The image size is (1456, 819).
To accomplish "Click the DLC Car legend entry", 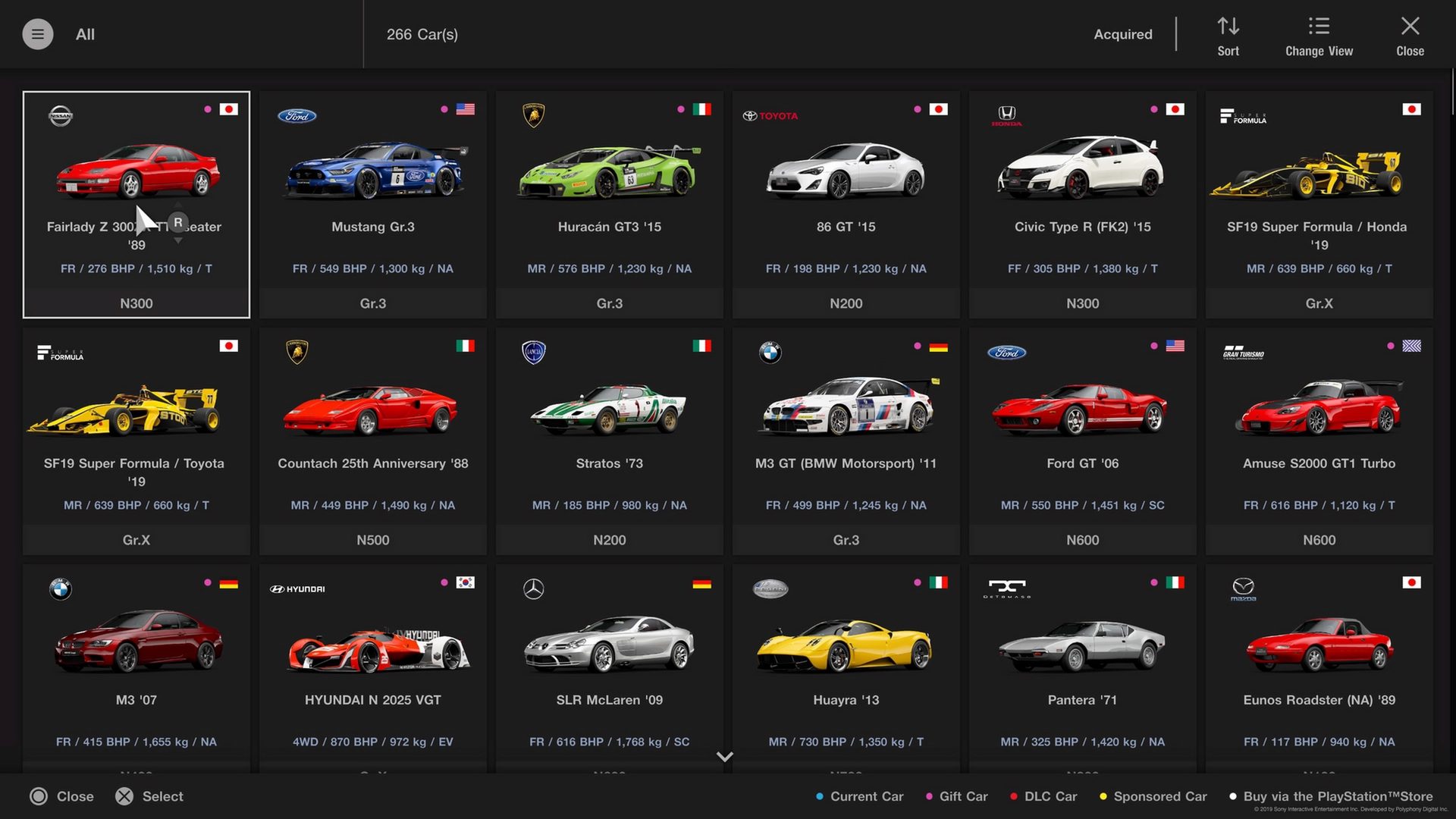I will [x=1043, y=796].
